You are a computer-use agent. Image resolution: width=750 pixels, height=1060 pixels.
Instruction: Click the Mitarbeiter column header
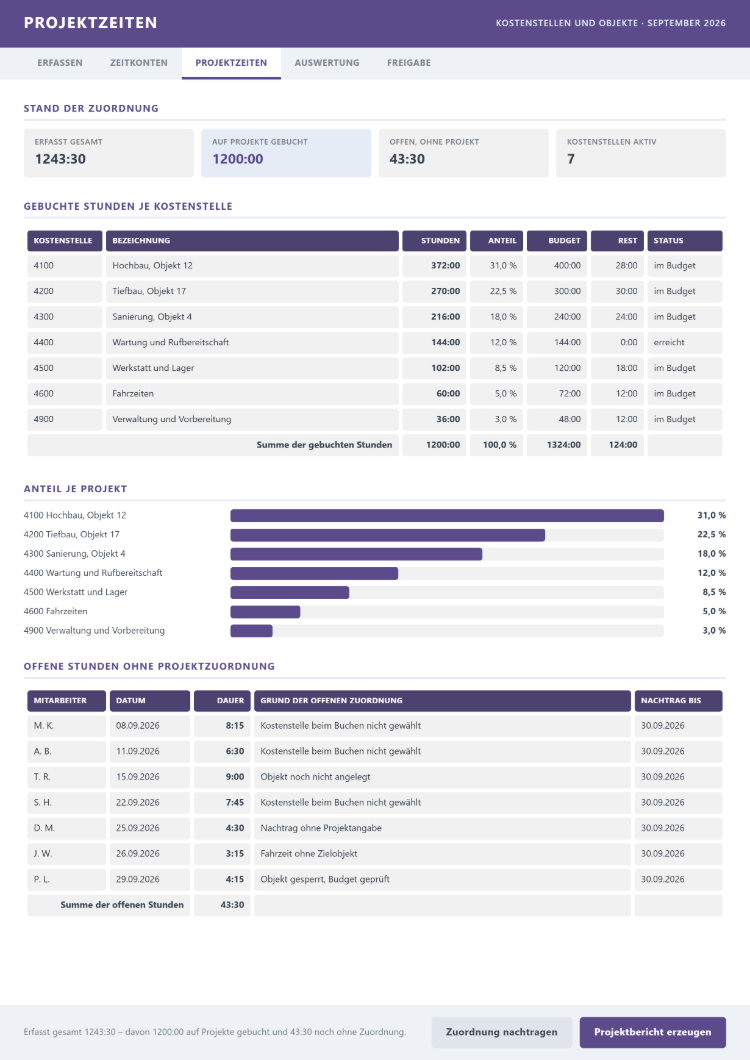coord(66,701)
